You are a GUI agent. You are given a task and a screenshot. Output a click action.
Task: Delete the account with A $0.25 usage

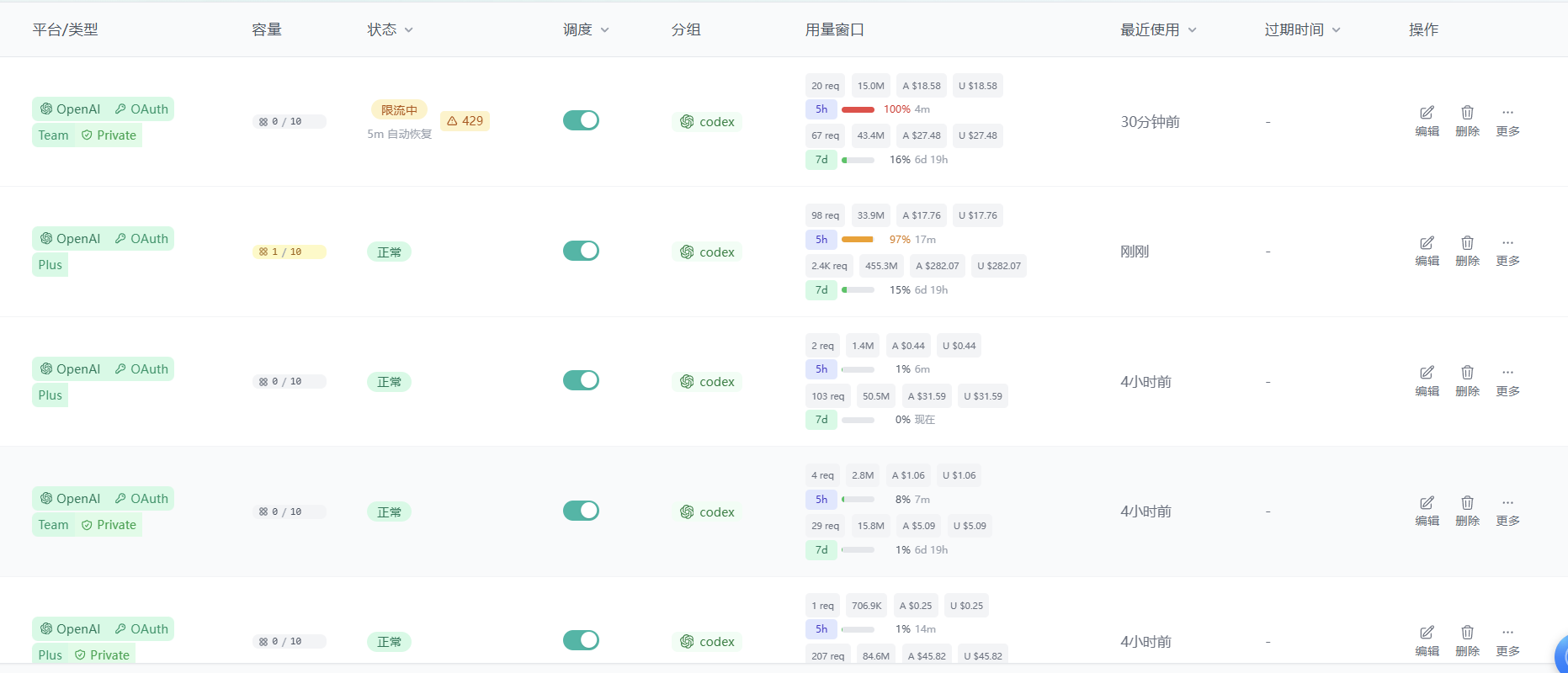(x=1467, y=641)
